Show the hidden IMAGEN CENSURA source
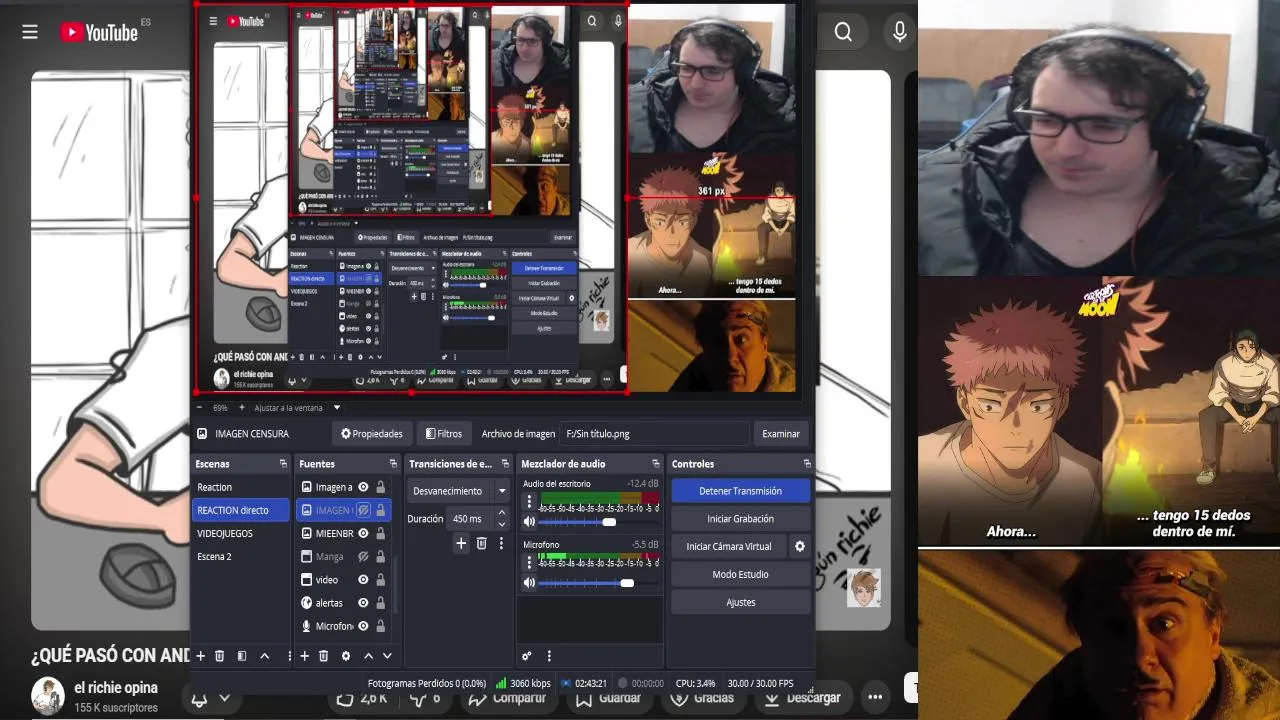 point(363,510)
